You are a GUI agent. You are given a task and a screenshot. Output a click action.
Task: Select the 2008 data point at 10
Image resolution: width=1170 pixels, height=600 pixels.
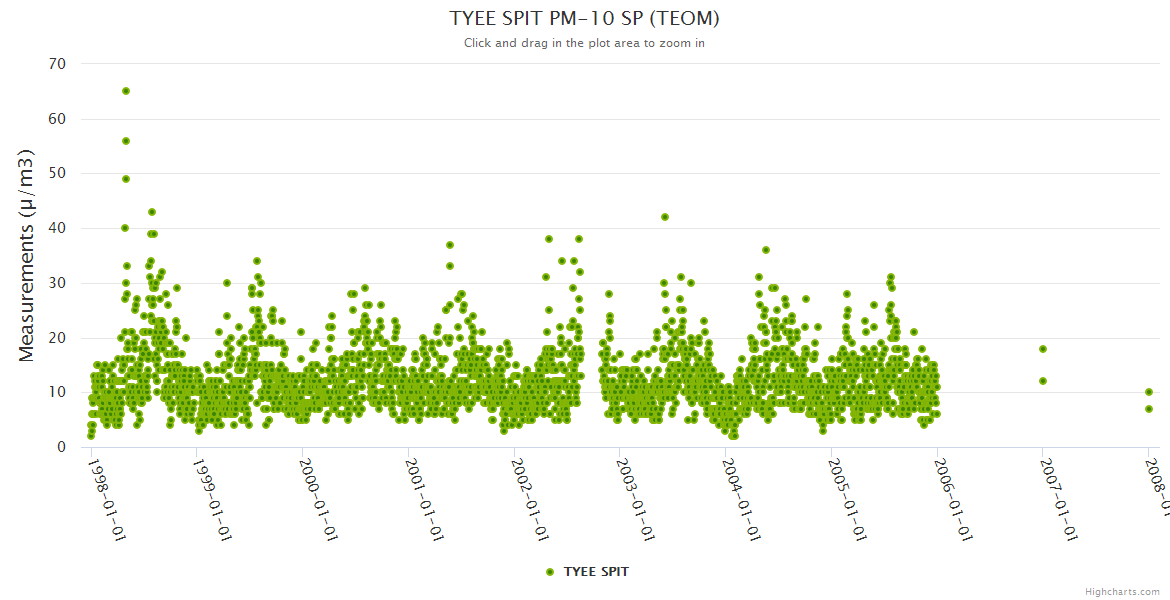coord(1149,392)
